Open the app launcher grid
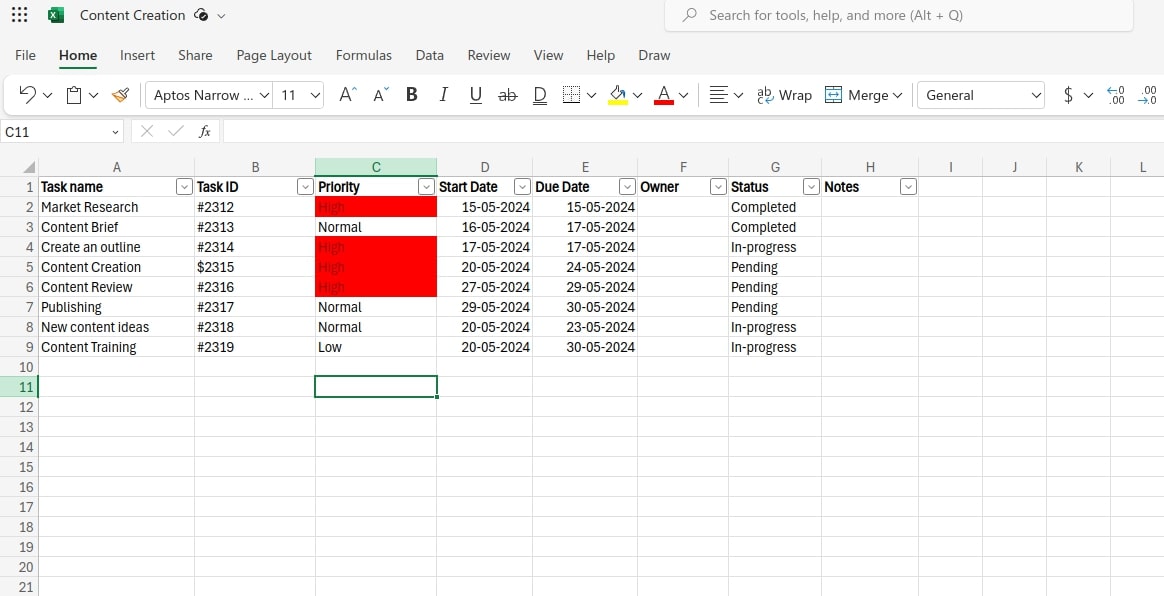Image resolution: width=1164 pixels, height=596 pixels. [x=20, y=15]
